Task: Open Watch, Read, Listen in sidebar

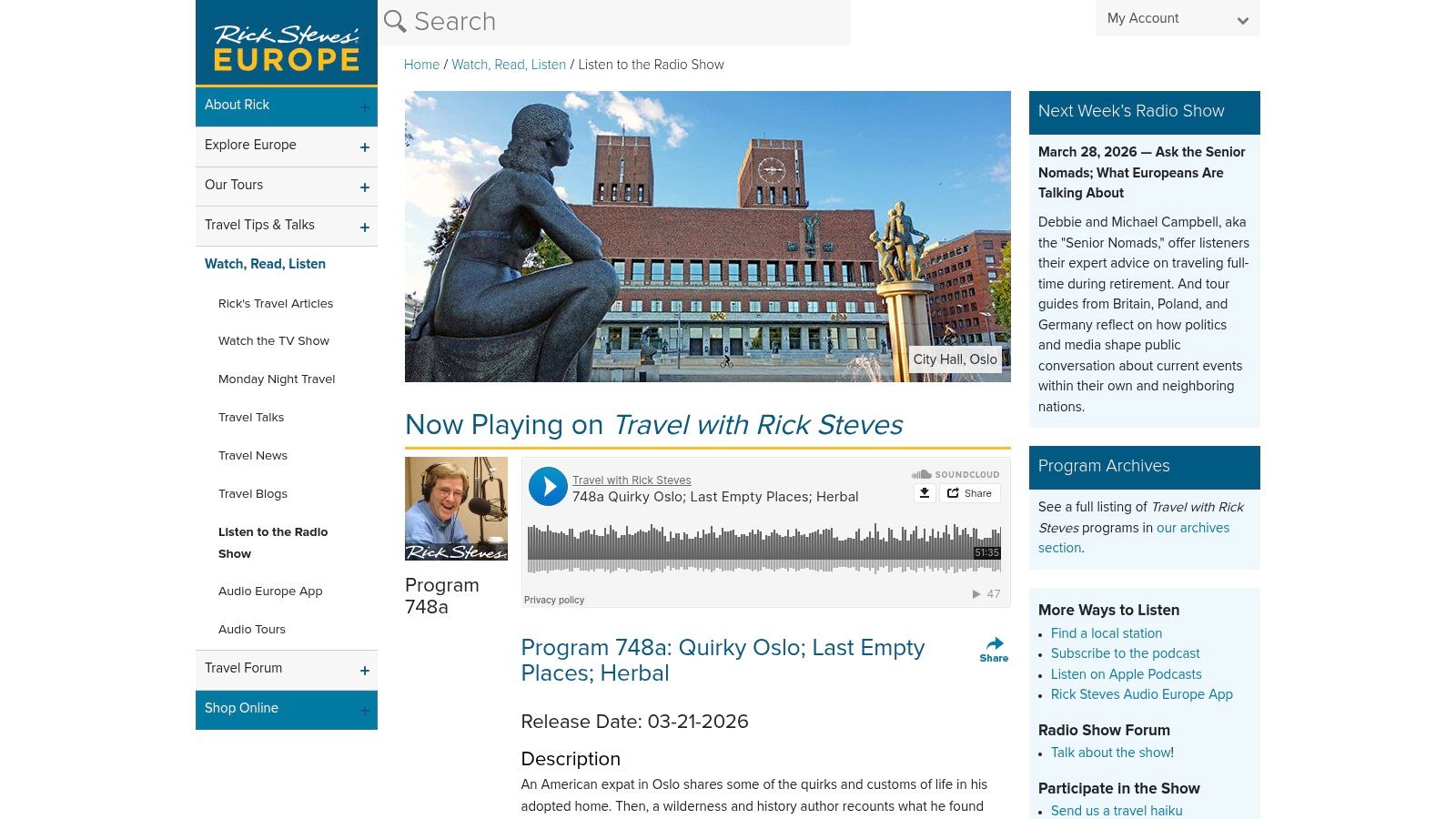Action: point(265,264)
